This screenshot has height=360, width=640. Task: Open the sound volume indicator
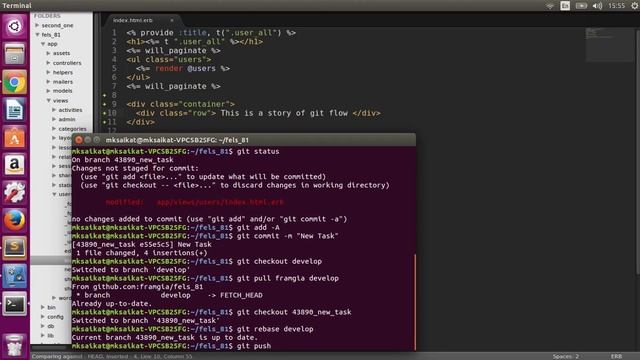coord(597,6)
